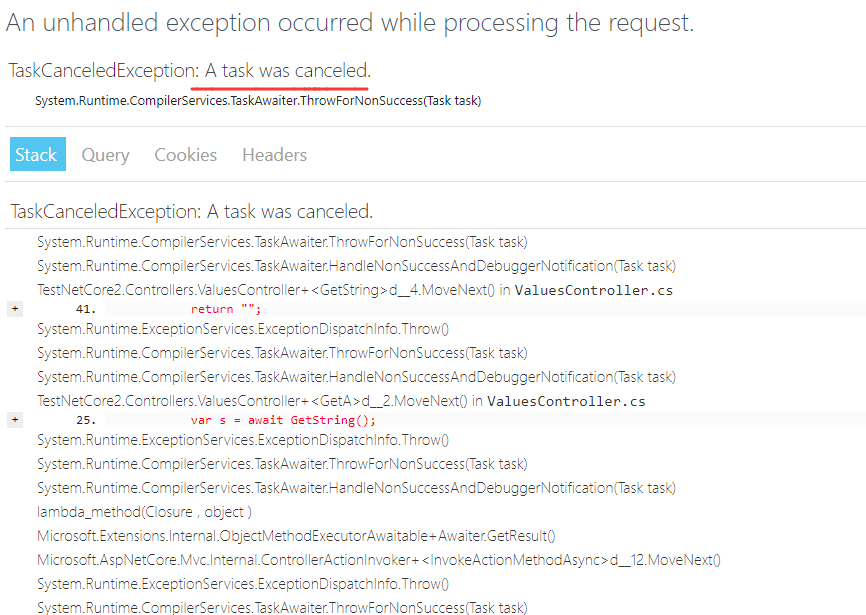Image resolution: width=866 pixels, height=615 pixels.
Task: Switch to the Query tab
Action: coord(105,155)
